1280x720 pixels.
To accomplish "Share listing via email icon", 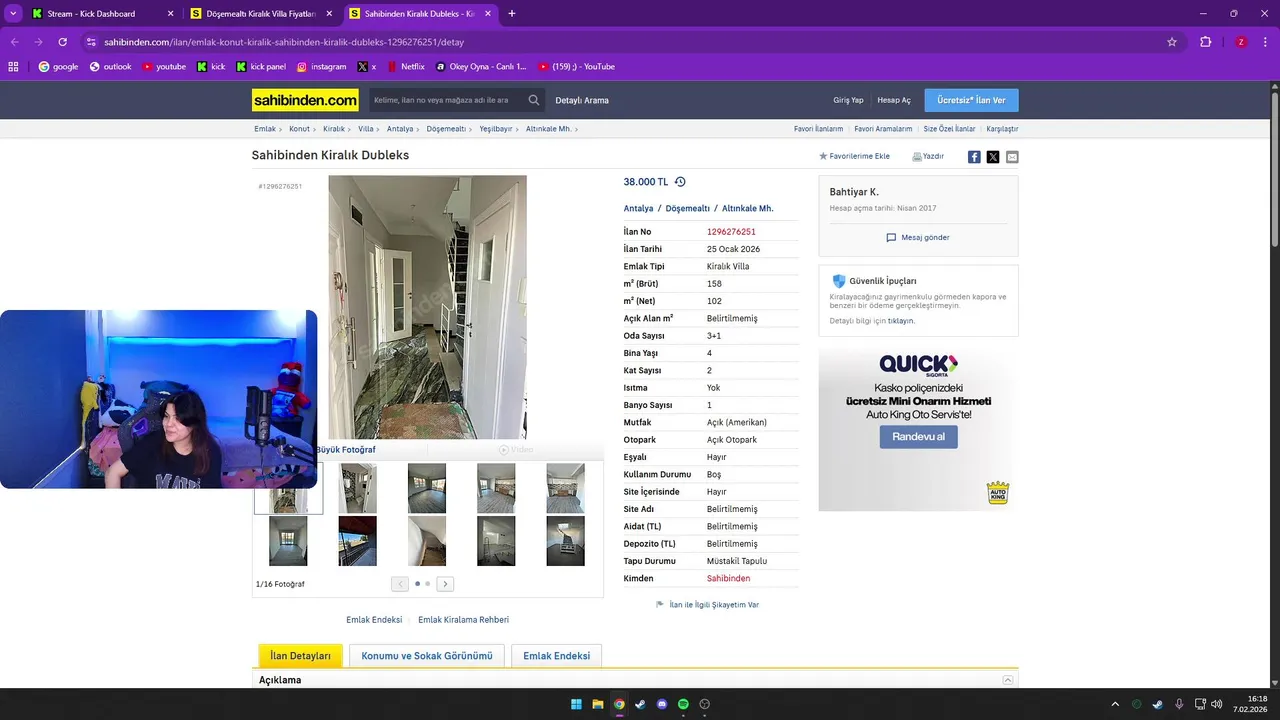I will click(x=1012, y=157).
